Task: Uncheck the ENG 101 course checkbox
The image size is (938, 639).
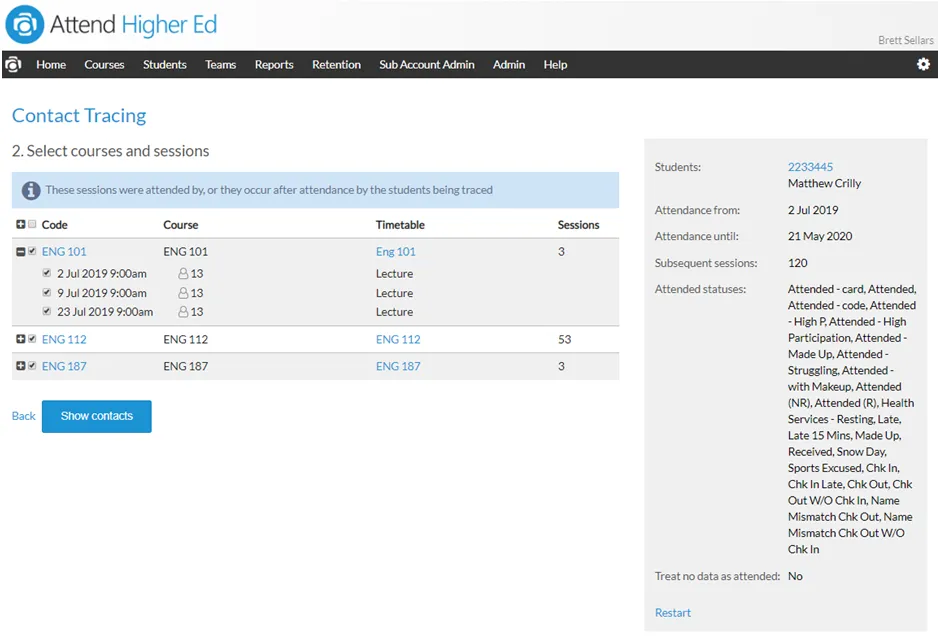Action: point(32,251)
